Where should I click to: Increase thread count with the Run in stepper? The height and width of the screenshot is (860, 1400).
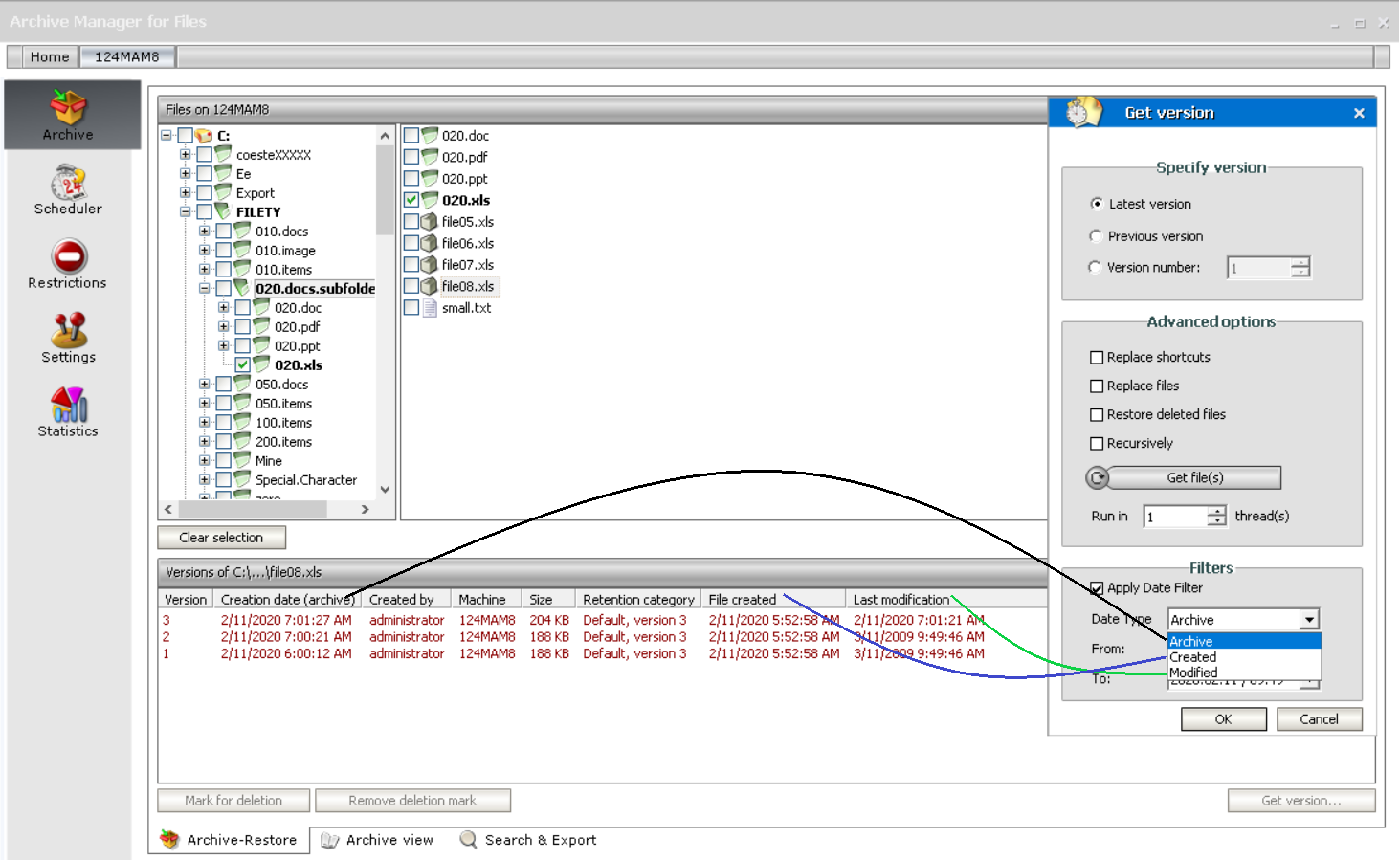click(x=1216, y=511)
